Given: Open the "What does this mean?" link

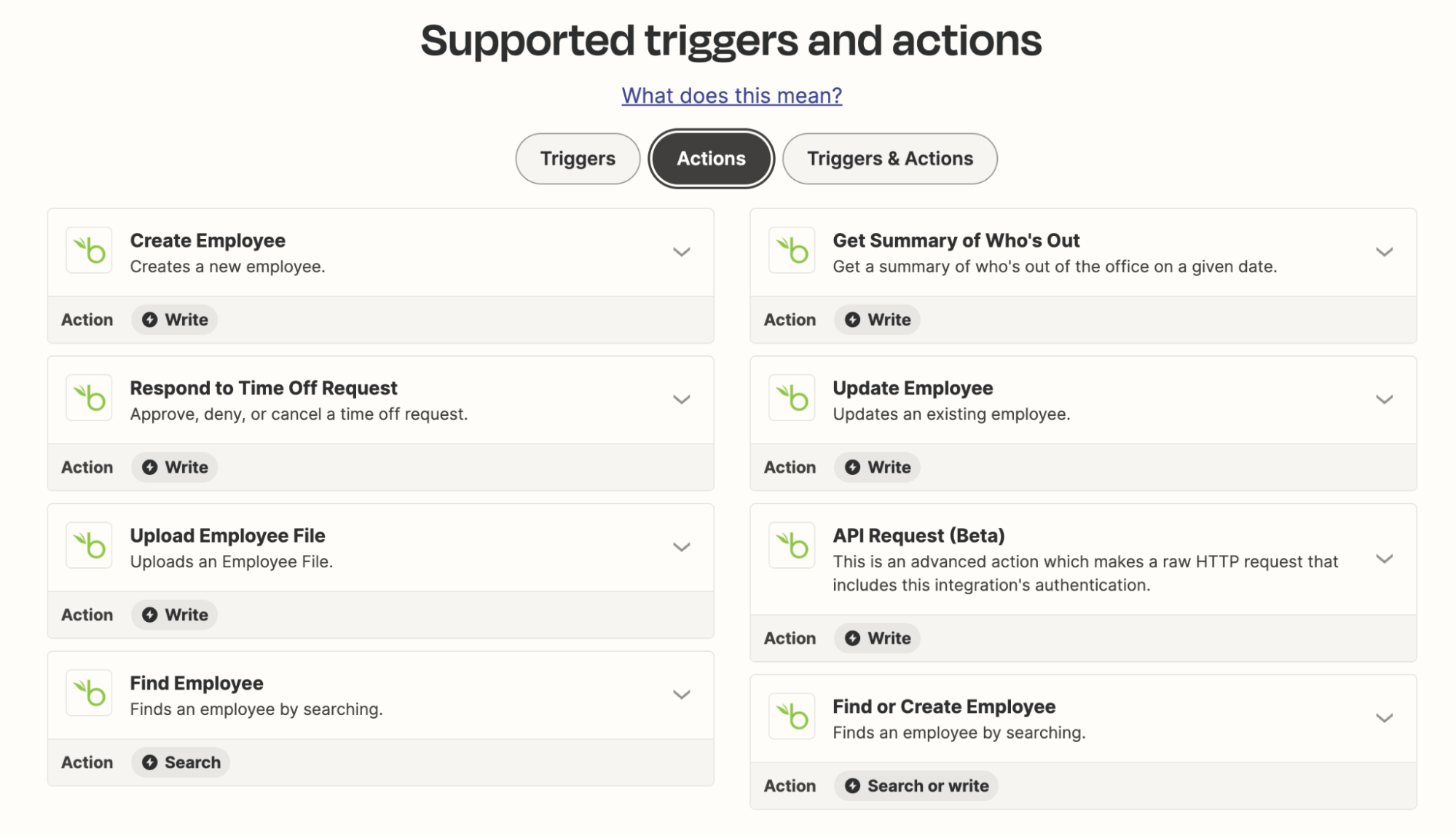Looking at the screenshot, I should 732,95.
